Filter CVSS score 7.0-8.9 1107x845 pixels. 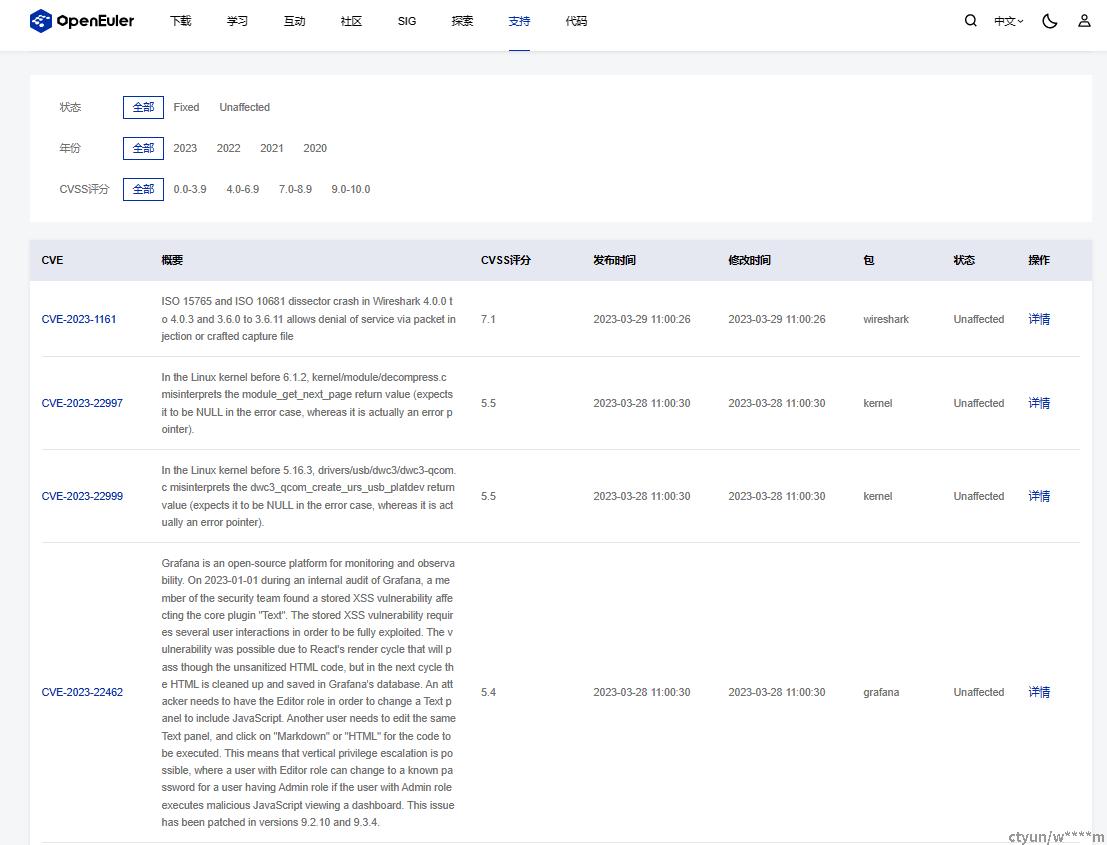point(295,189)
